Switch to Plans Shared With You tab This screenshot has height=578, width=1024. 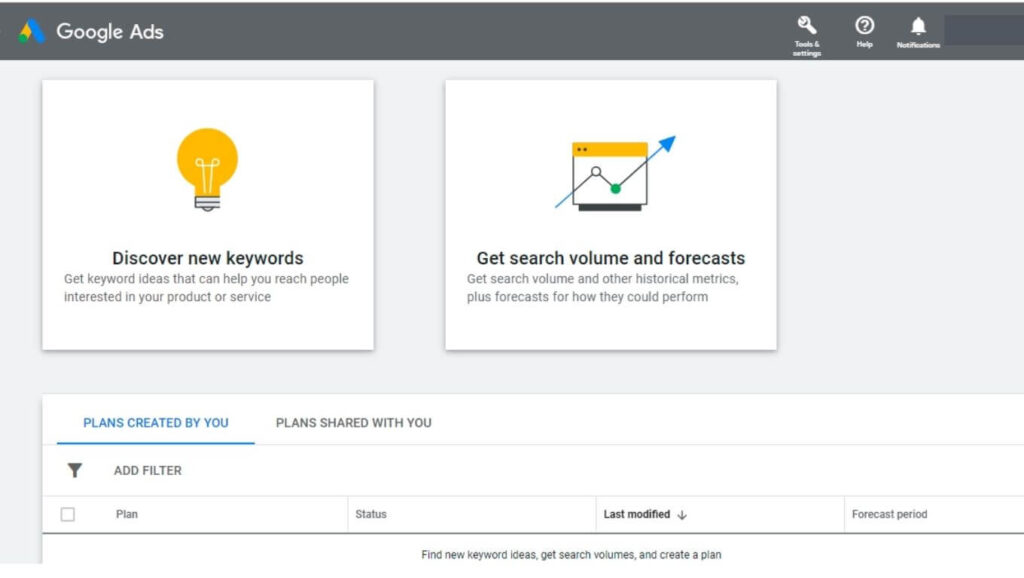pyautogui.click(x=354, y=423)
